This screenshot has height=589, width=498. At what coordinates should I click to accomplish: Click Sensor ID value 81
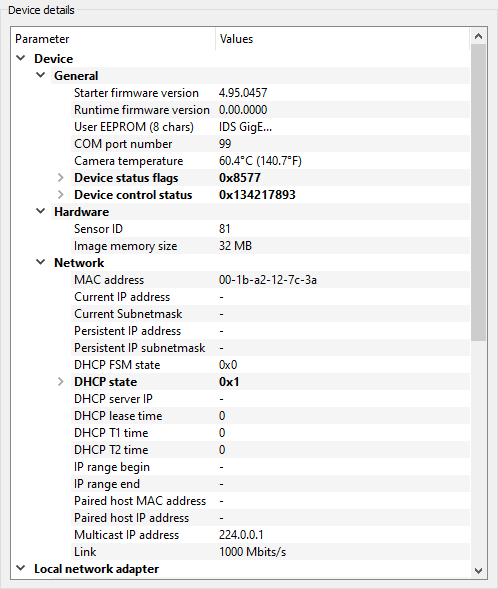(x=225, y=229)
